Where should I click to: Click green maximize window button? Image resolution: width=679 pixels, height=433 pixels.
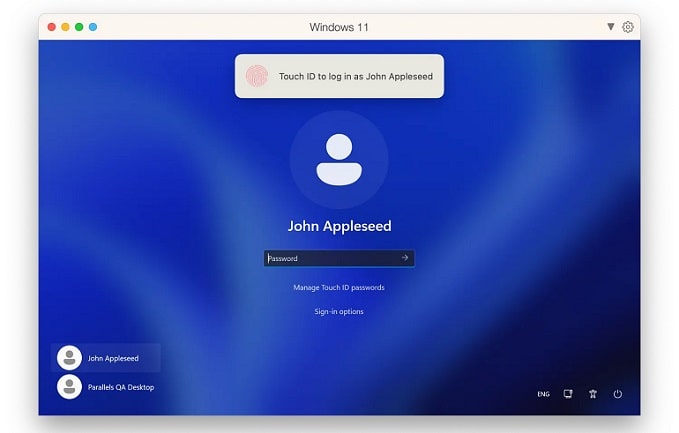79,27
